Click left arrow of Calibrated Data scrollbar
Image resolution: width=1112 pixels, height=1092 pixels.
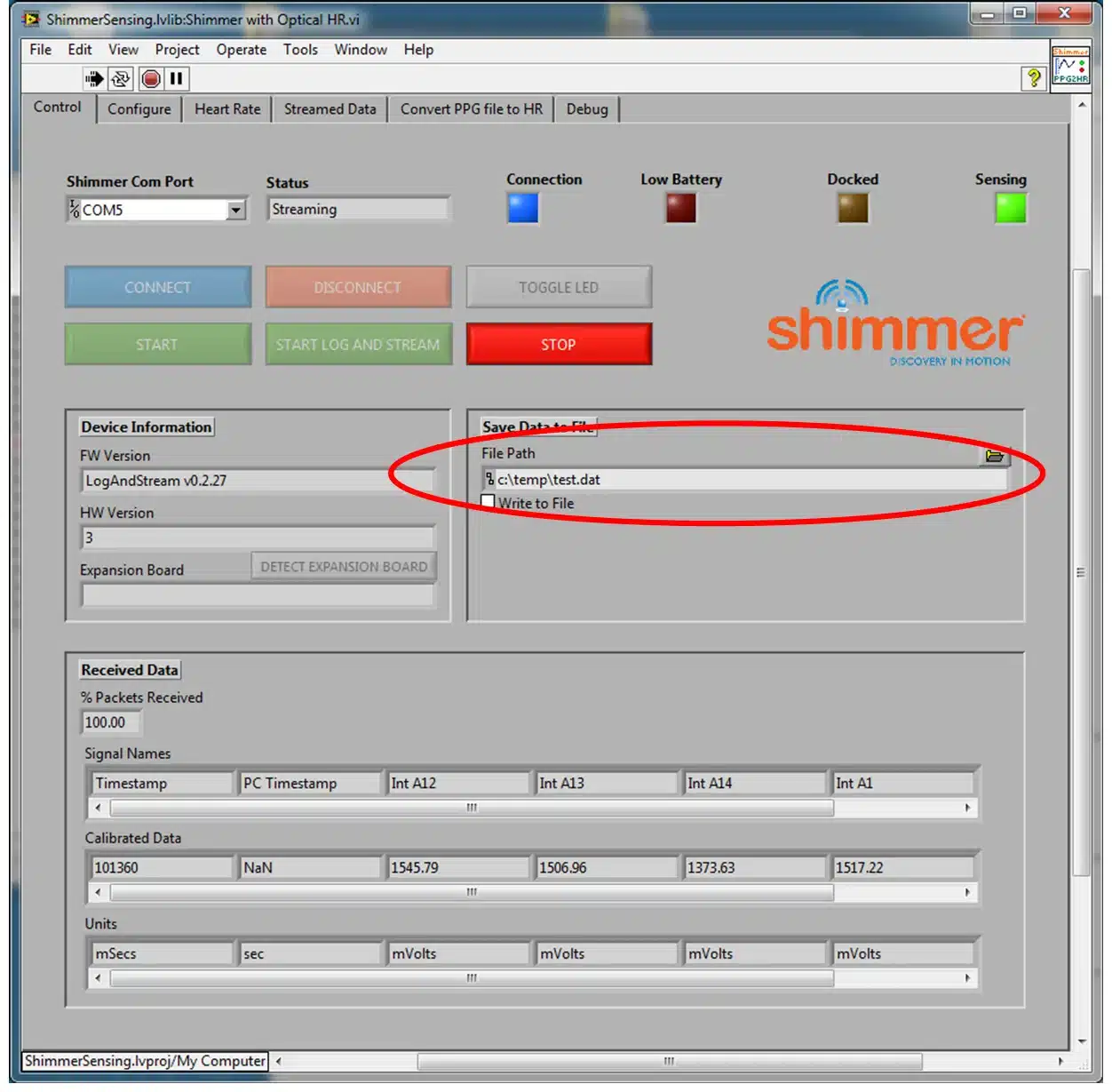point(98,892)
